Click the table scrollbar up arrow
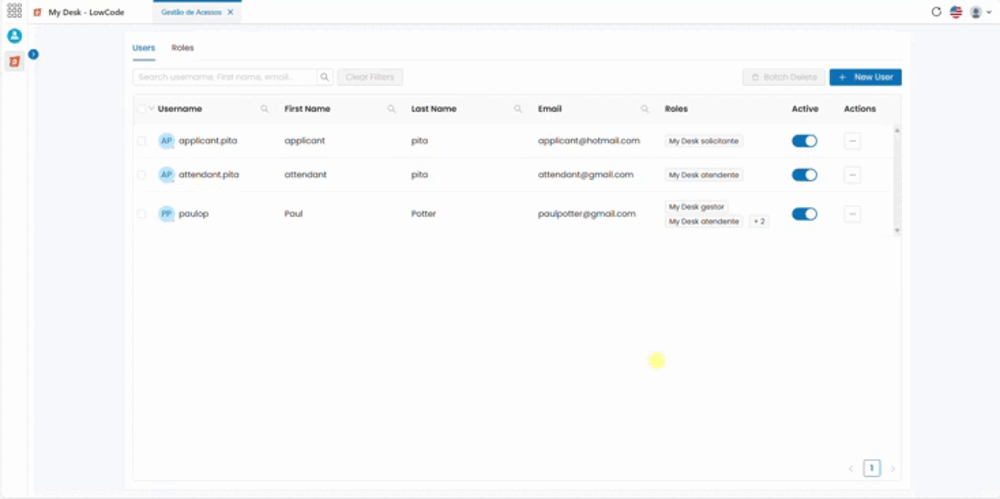 point(897,130)
